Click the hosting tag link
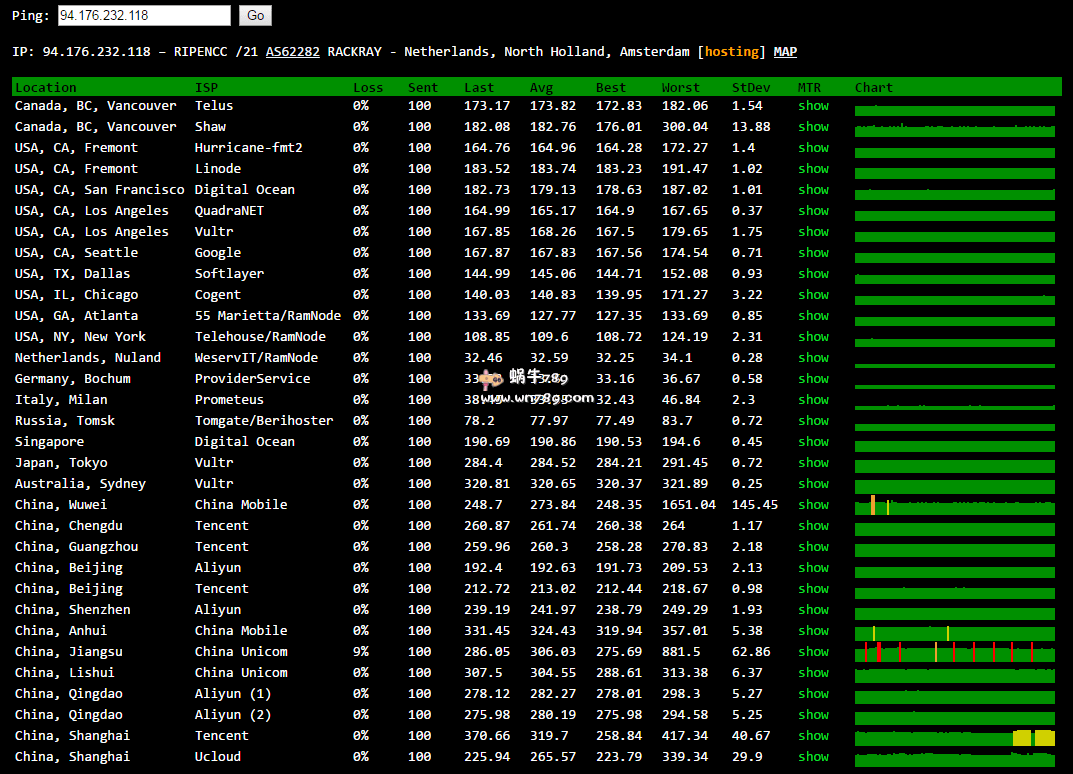 tap(731, 52)
